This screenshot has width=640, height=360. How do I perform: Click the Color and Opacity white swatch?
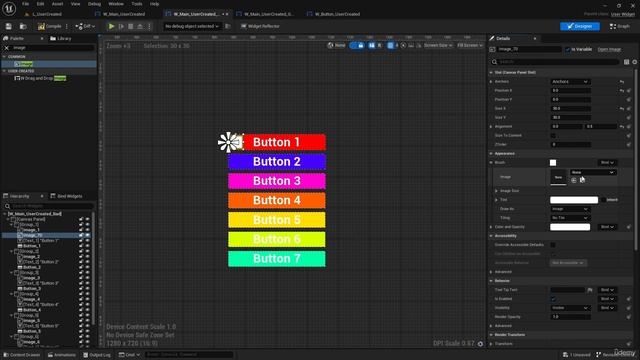(x=570, y=227)
